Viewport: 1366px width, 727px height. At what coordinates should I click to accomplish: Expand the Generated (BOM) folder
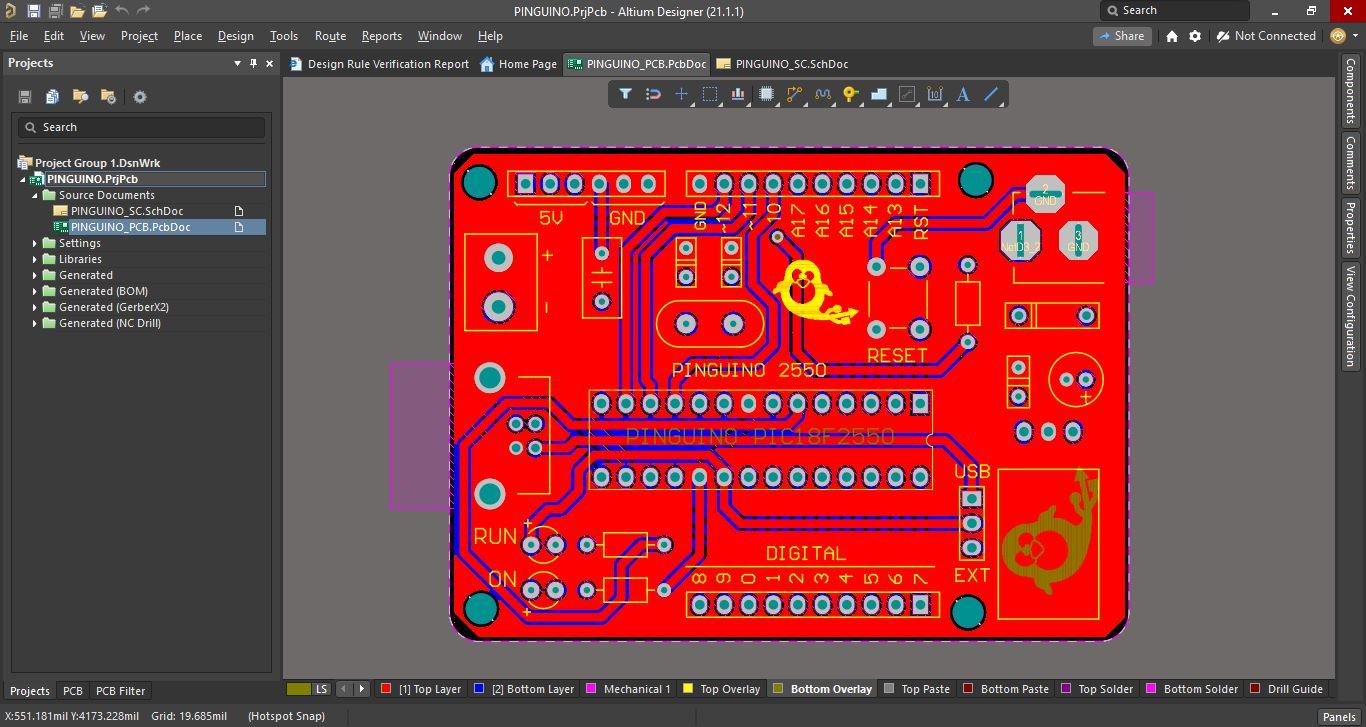click(x=35, y=291)
